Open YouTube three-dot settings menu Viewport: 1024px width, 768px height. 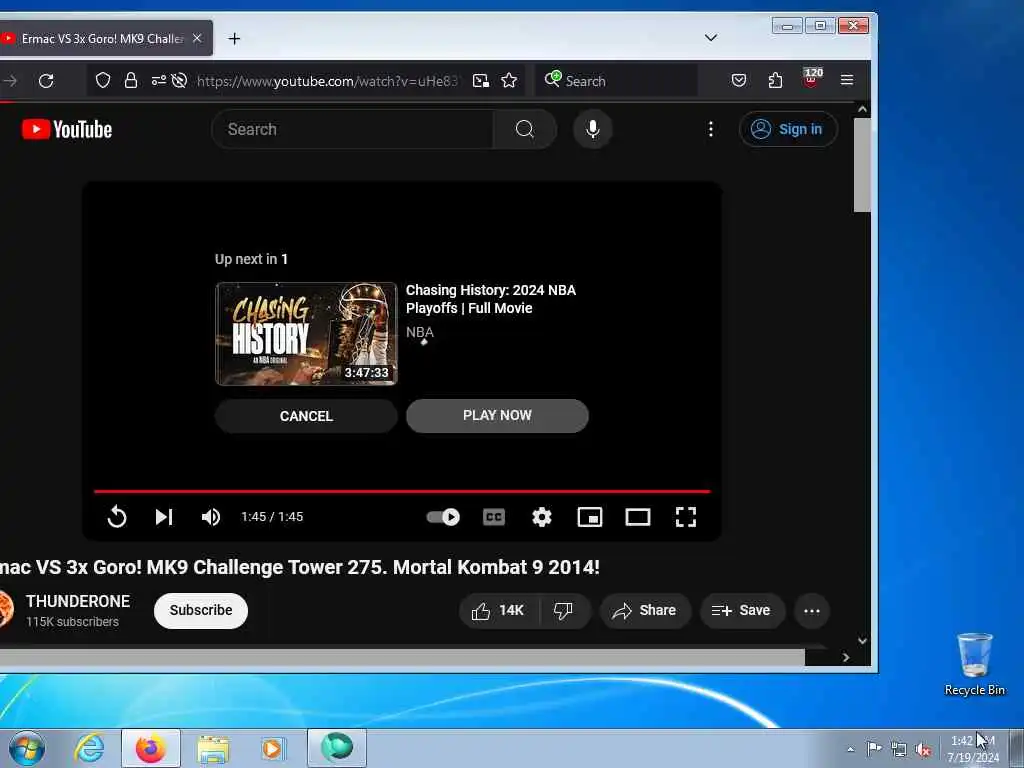tap(711, 129)
